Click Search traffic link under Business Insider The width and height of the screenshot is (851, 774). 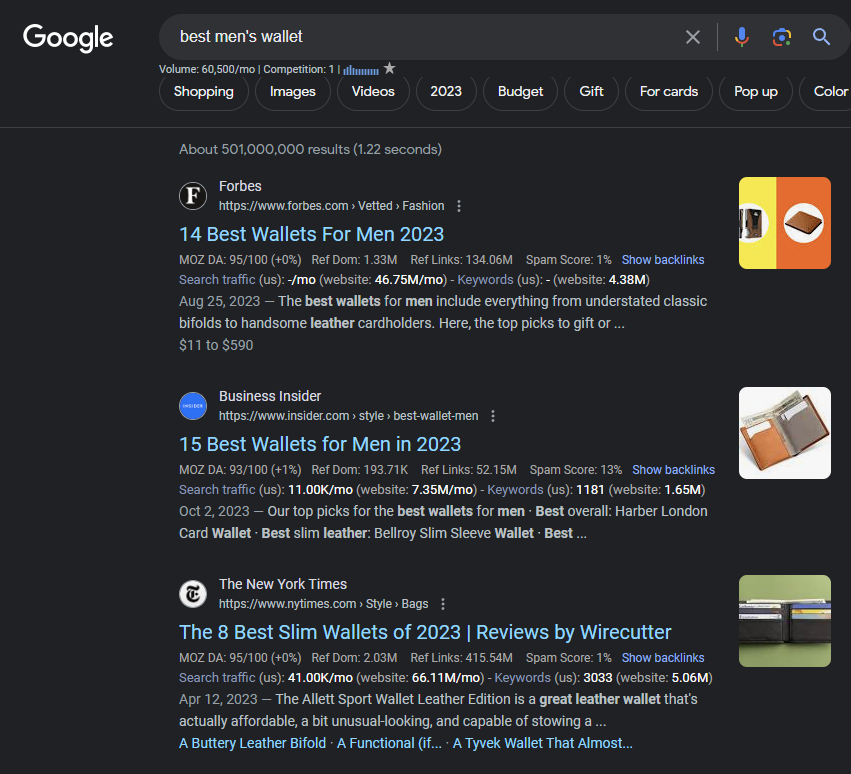(x=217, y=490)
